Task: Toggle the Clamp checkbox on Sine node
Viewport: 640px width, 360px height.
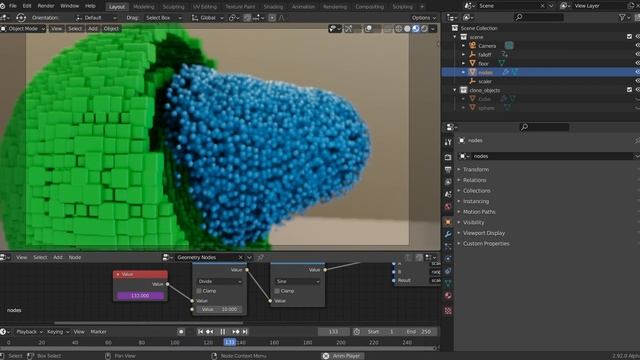Action: 277,291
